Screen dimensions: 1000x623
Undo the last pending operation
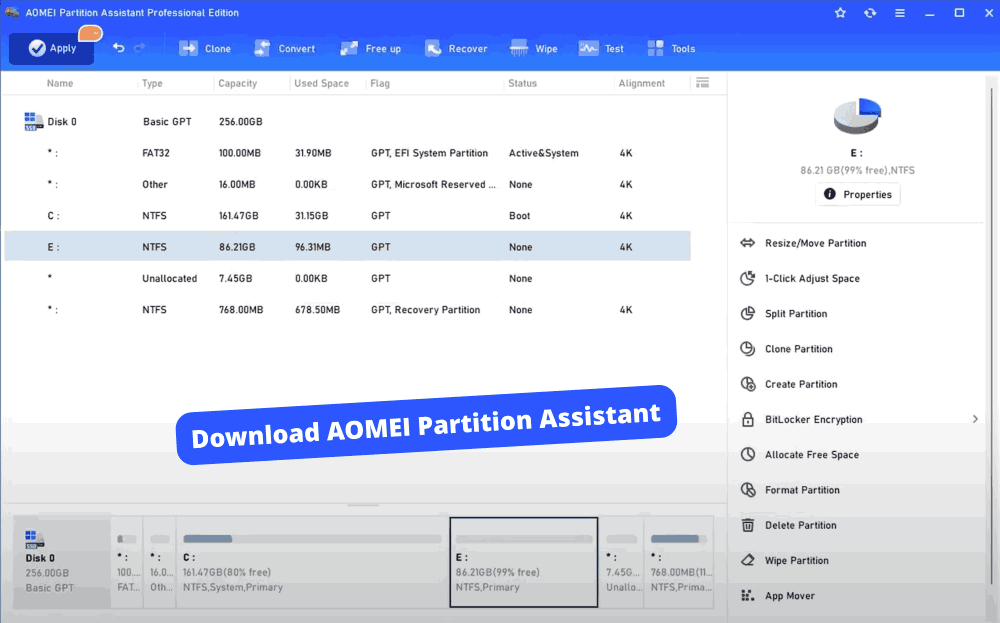click(119, 48)
